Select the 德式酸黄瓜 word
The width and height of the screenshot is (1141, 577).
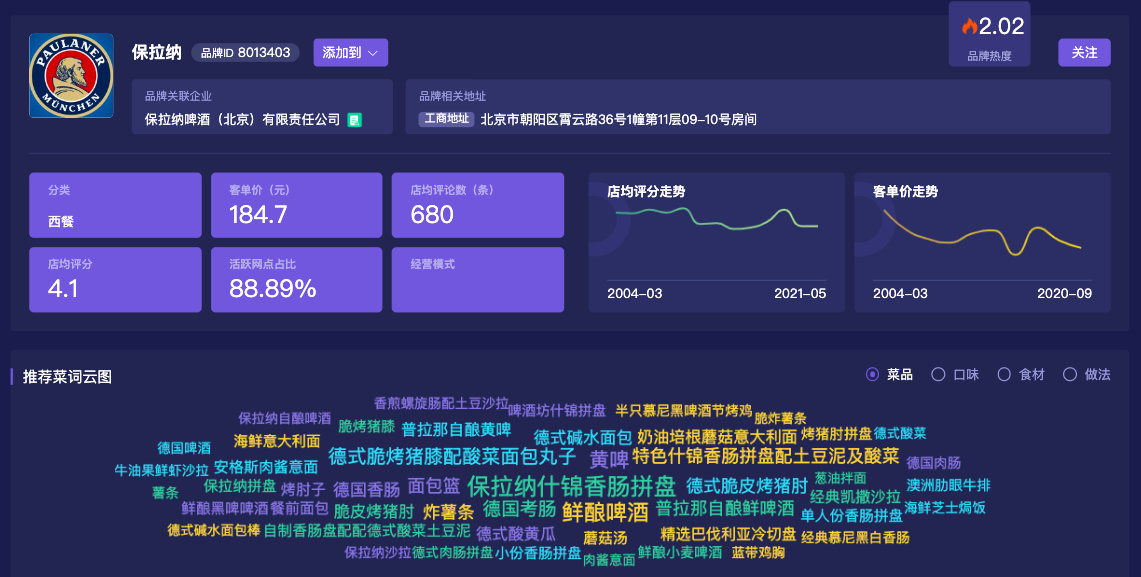click(x=515, y=534)
